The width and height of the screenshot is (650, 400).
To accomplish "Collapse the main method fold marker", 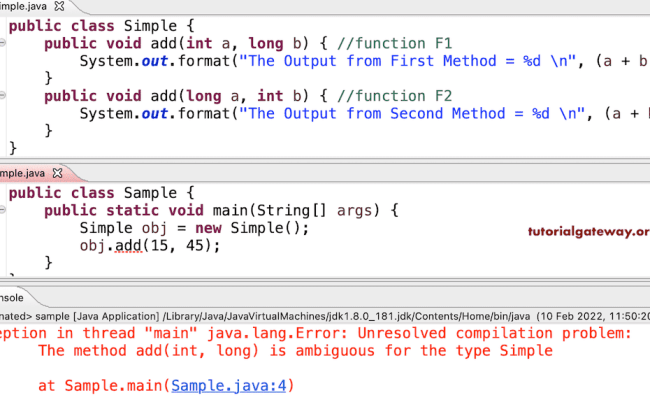I will pyautogui.click(x=2, y=210).
